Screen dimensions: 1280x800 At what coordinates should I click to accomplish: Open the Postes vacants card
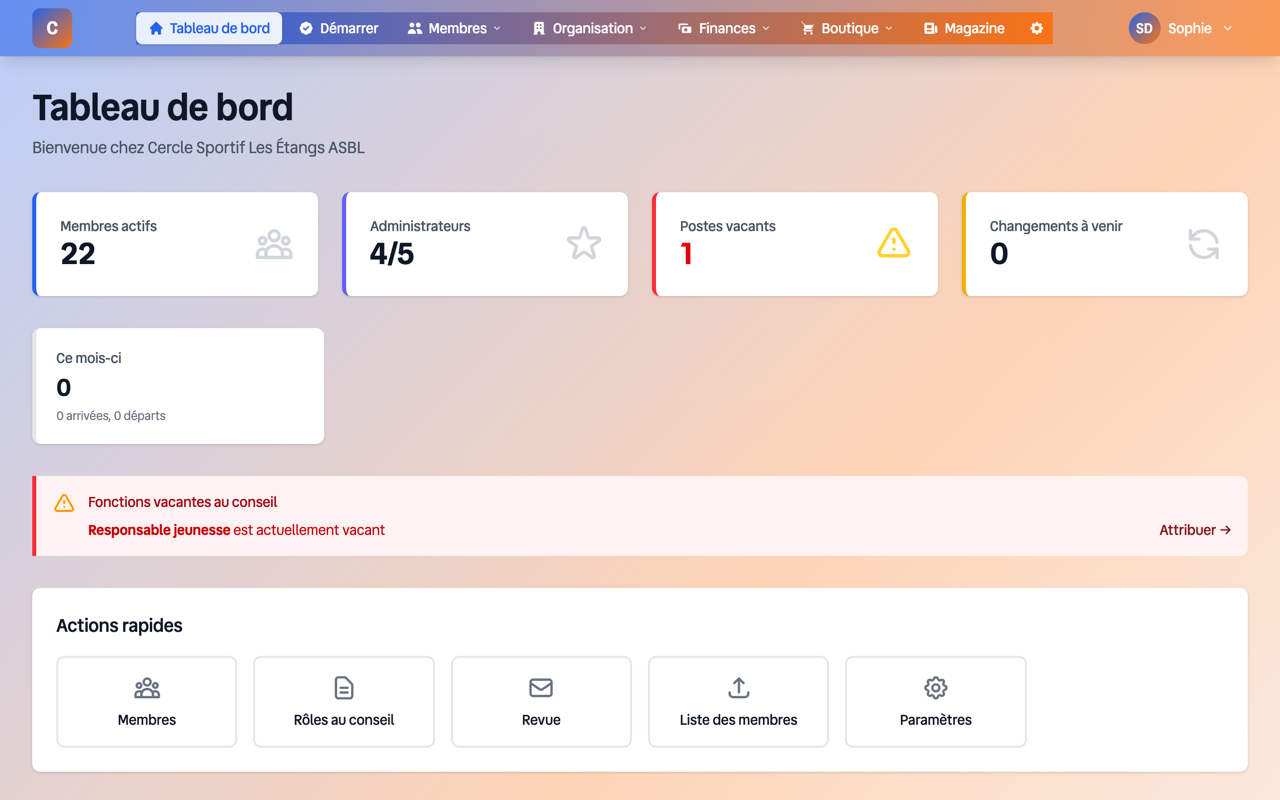[795, 244]
